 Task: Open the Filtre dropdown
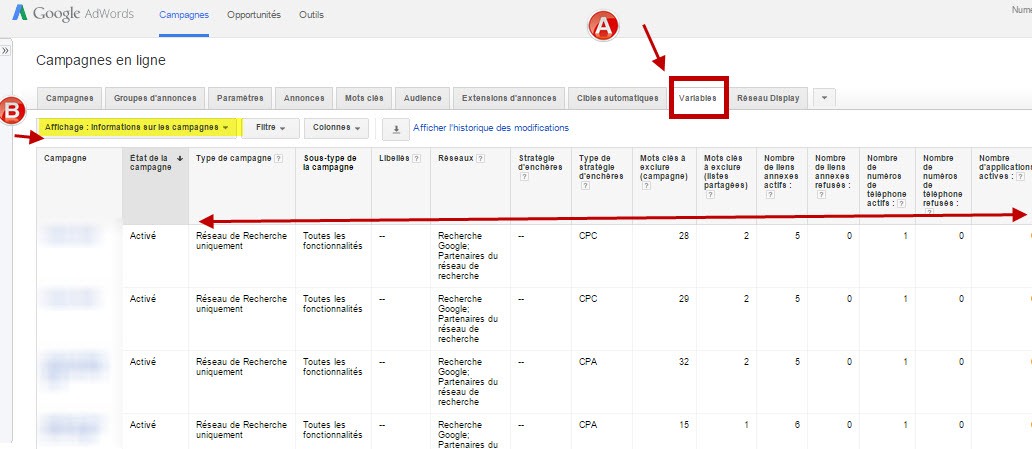coord(270,128)
